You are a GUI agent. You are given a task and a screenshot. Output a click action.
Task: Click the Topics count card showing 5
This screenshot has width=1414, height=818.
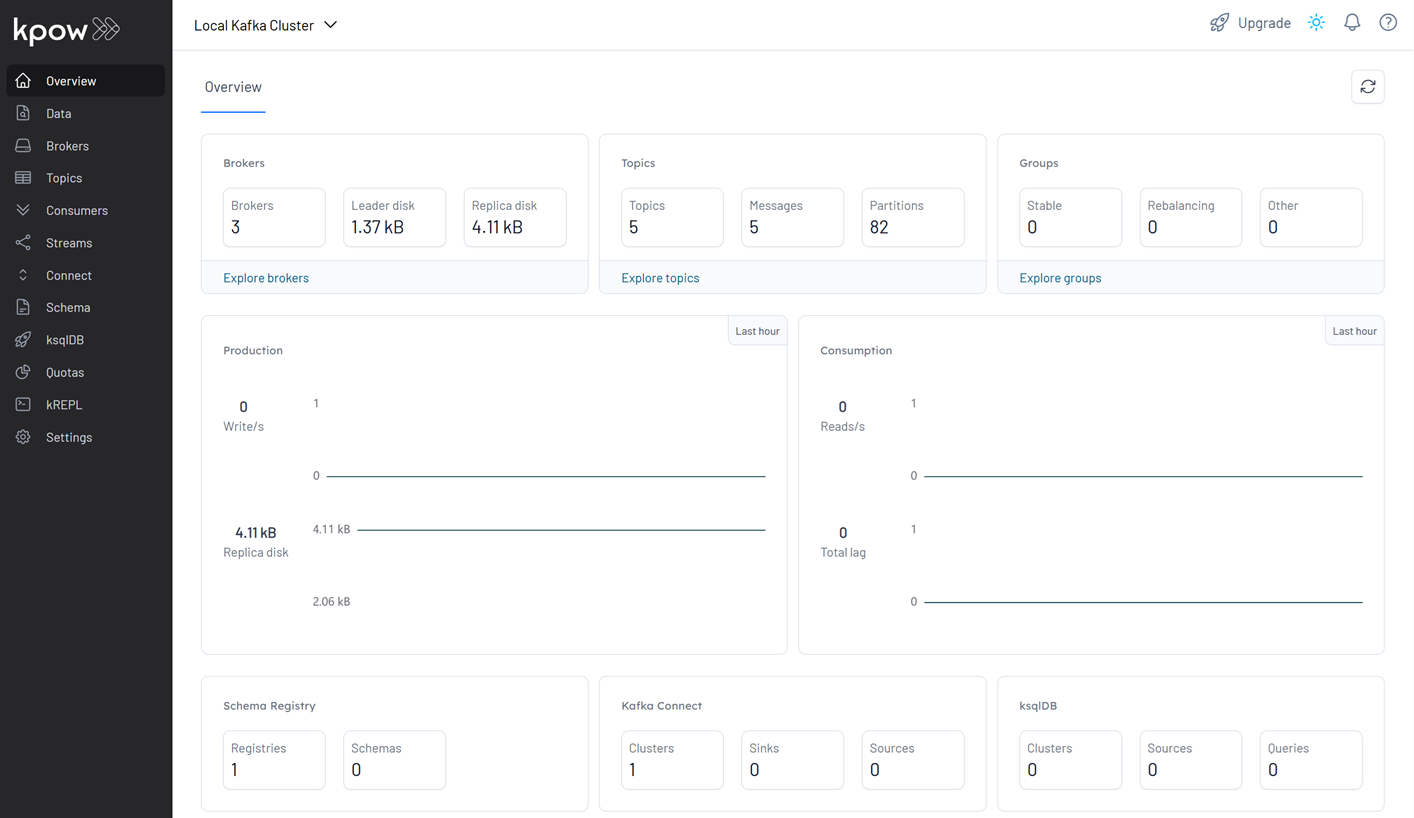tap(672, 217)
